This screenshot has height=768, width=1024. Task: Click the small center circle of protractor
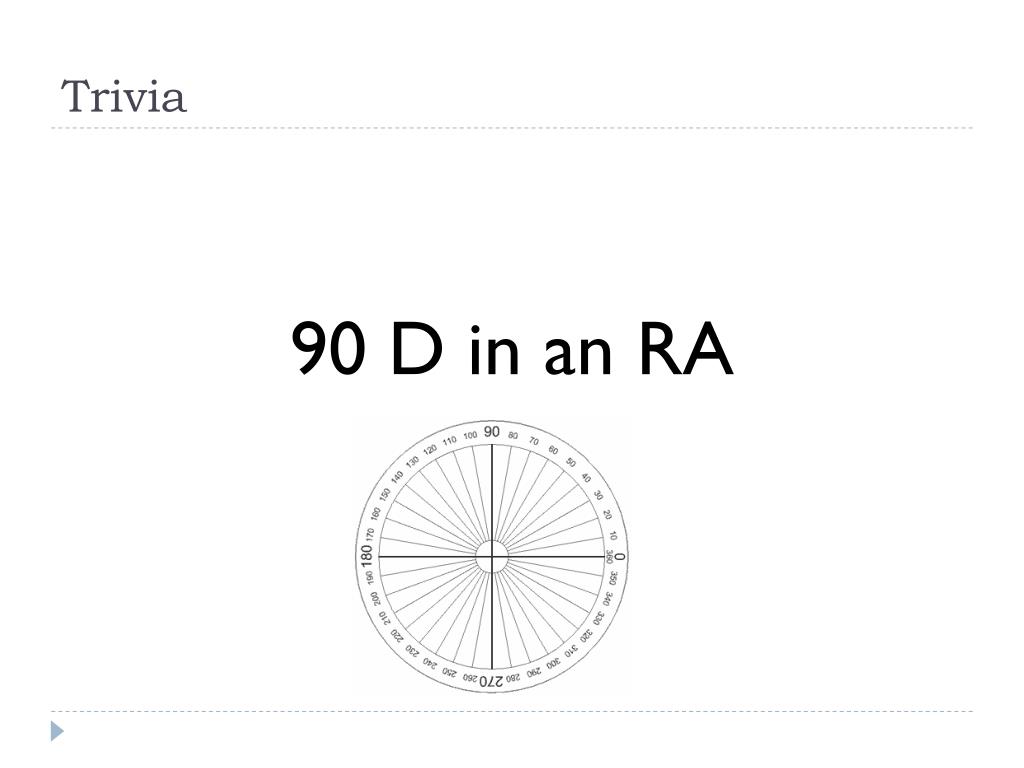(492, 556)
